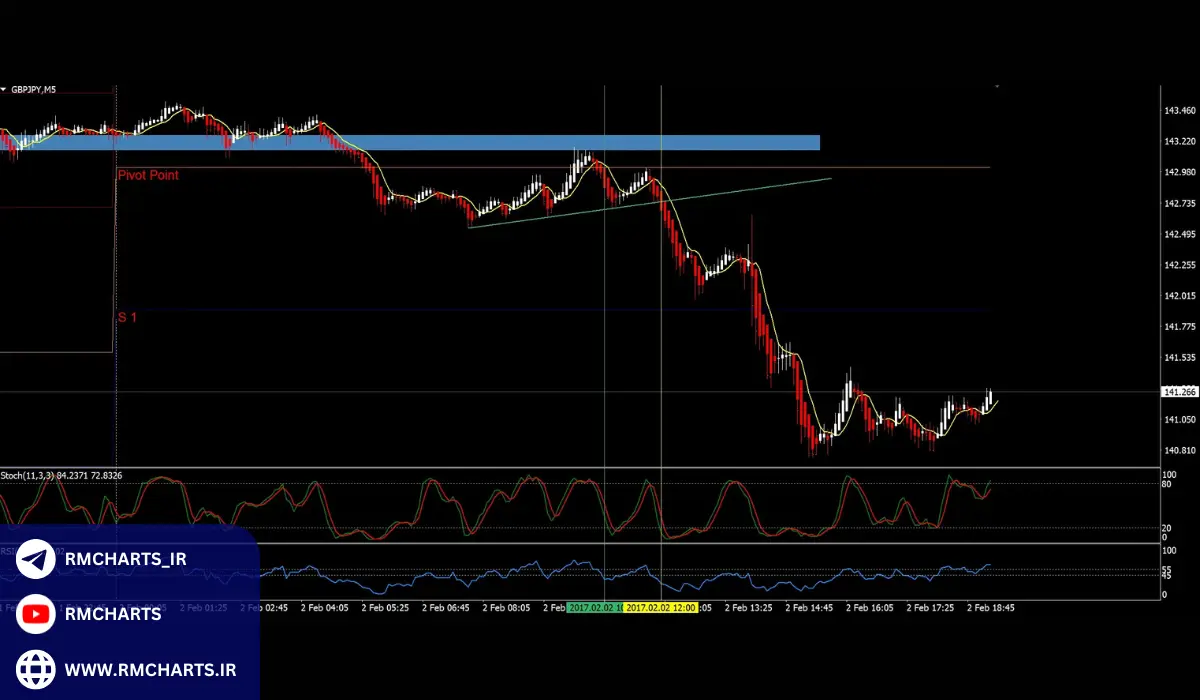
Task: Open the WWW.RMCHARTS.IR website link
Action: [149, 668]
